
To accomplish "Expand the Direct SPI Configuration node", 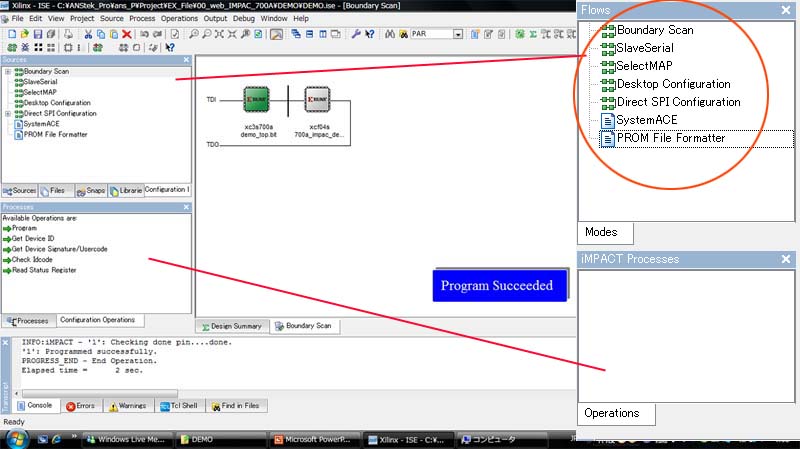I will (x=8, y=113).
